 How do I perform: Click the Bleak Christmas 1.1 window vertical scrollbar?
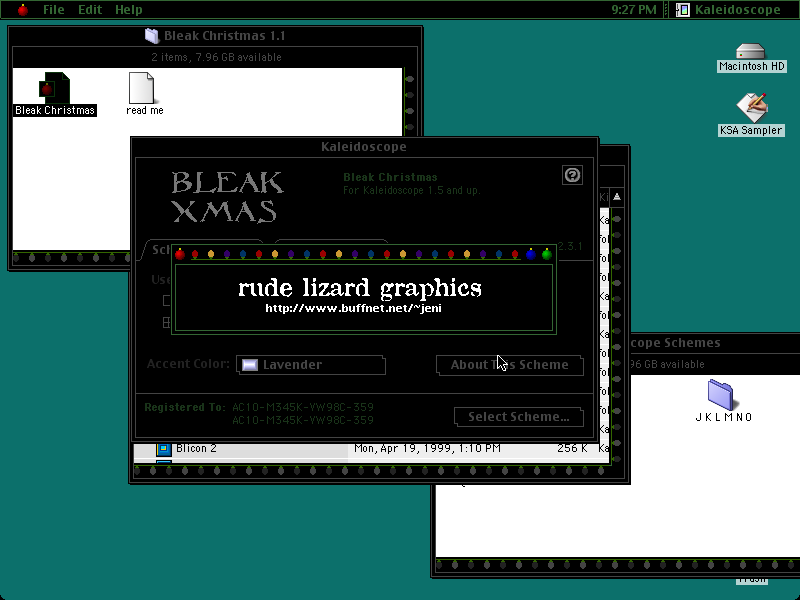tap(409, 102)
